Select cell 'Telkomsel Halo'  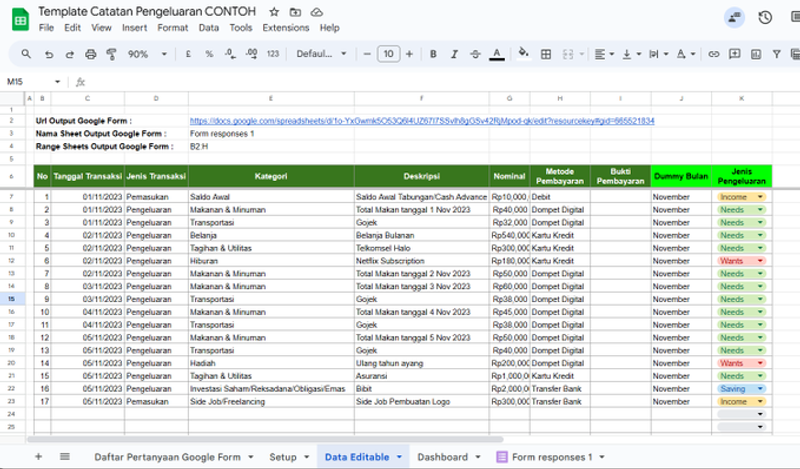(x=421, y=248)
